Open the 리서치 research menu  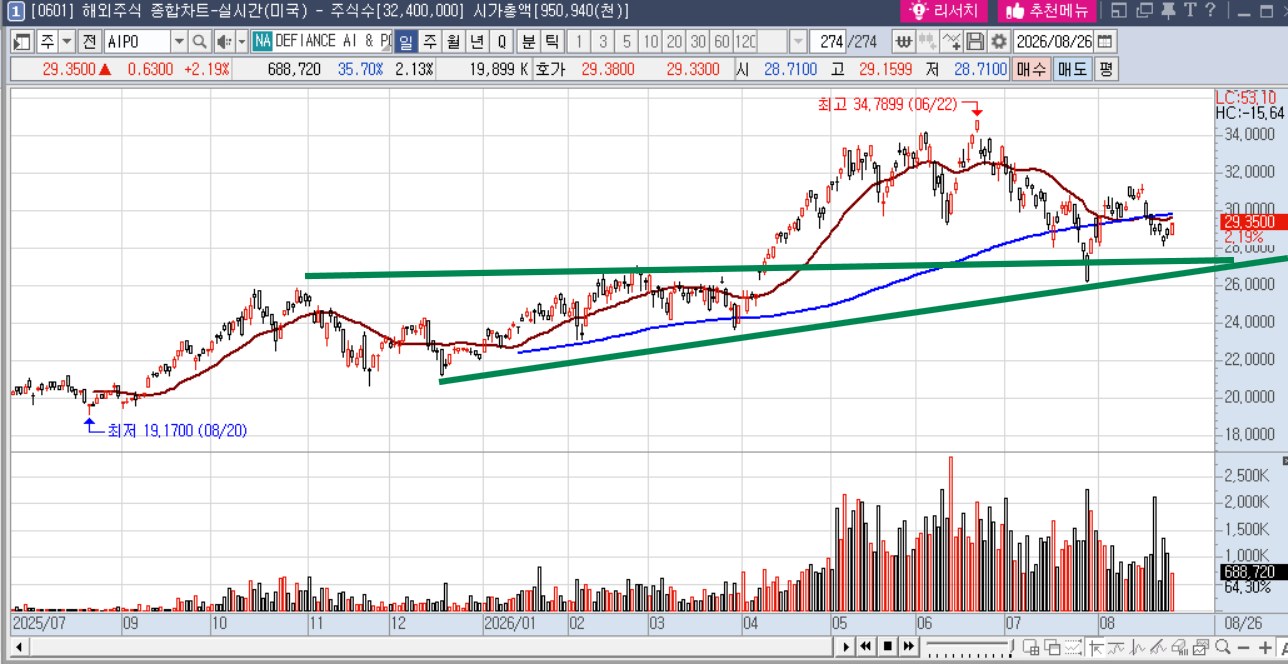point(944,11)
